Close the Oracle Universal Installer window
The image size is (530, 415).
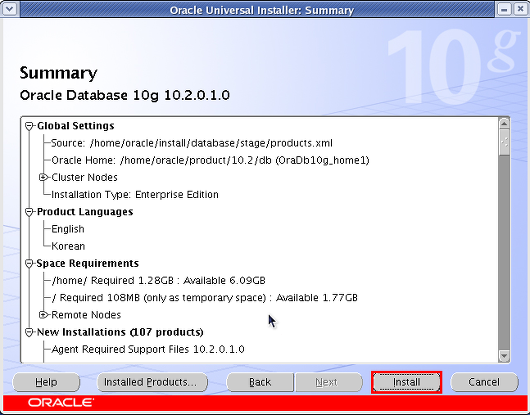[521, 9]
